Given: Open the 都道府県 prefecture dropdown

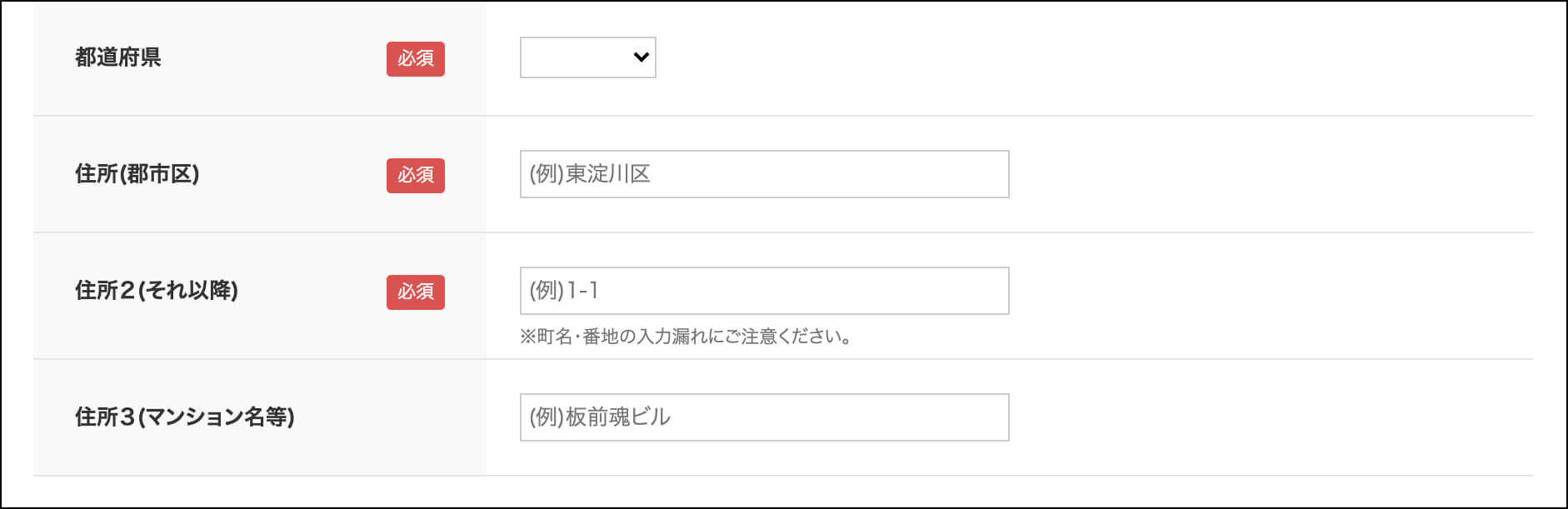Looking at the screenshot, I should [x=587, y=57].
